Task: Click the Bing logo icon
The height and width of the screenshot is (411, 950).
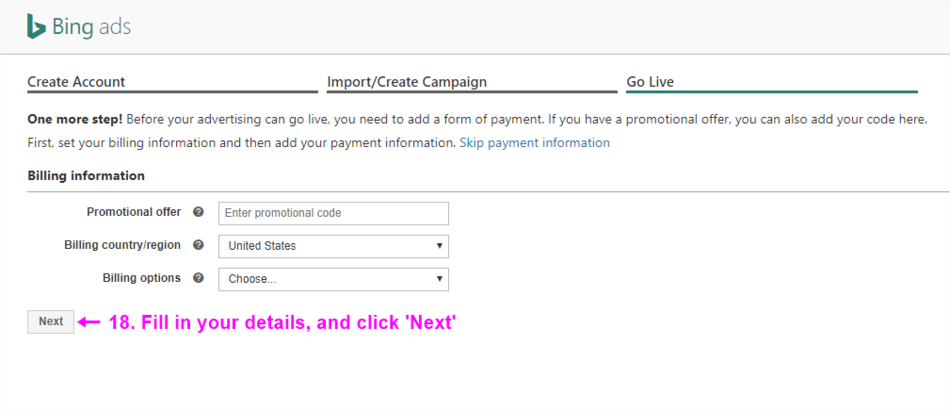Action: click(36, 27)
